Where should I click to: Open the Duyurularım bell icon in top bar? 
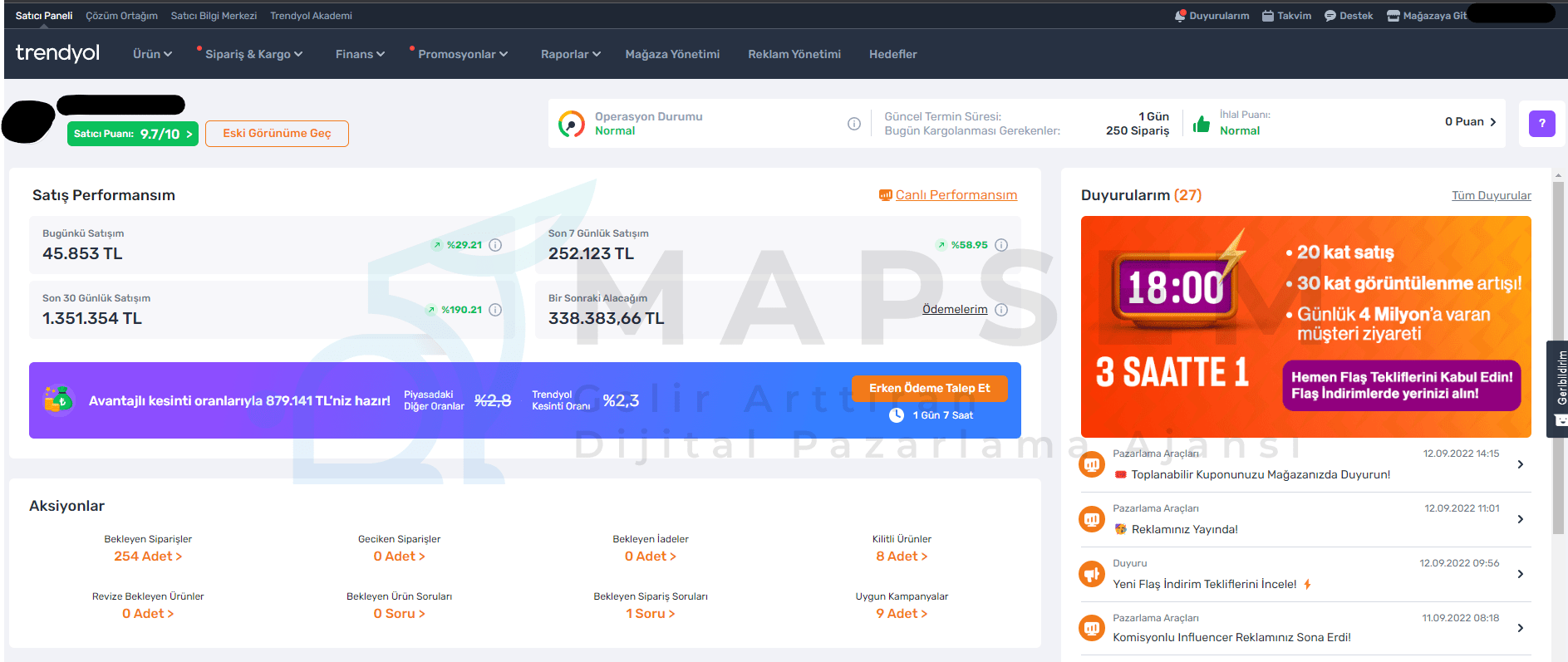[1180, 16]
